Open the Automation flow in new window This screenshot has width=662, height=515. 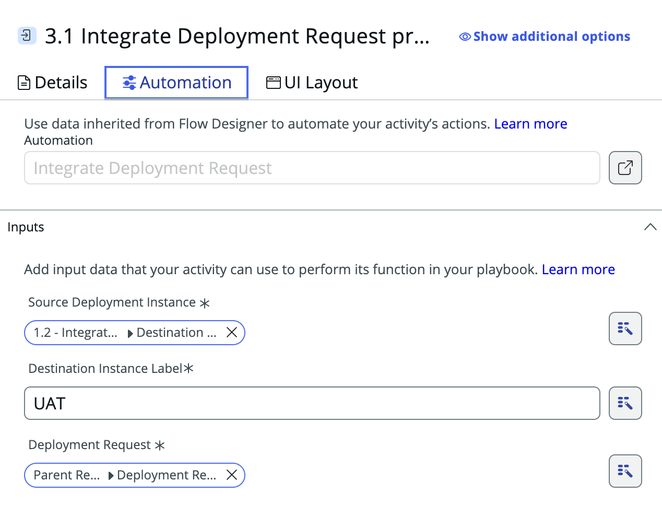(x=625, y=168)
